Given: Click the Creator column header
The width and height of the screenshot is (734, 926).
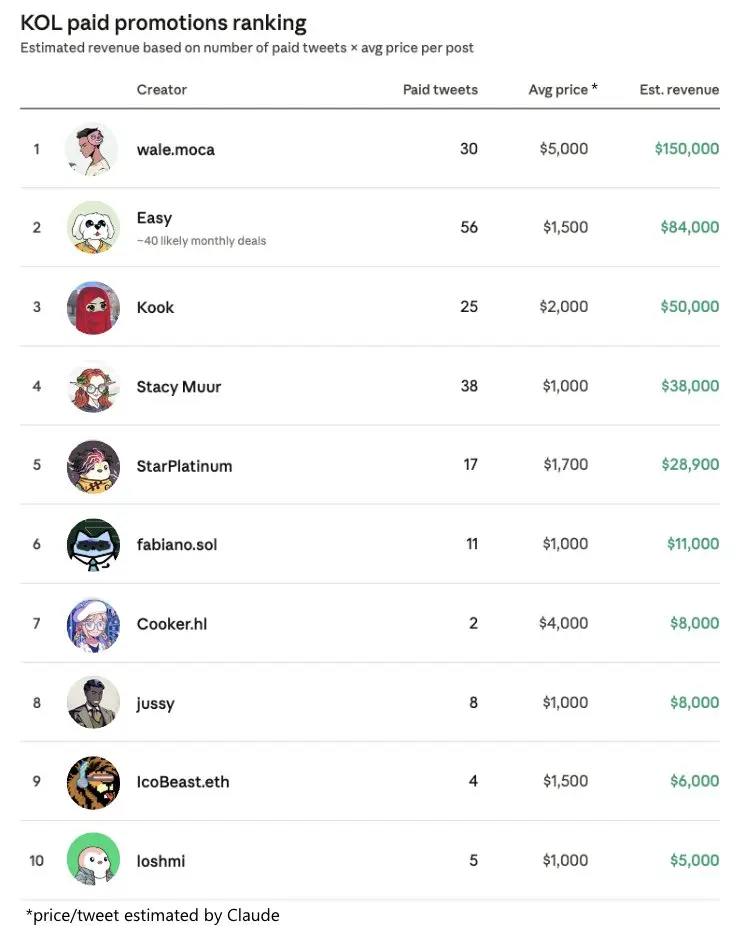Looking at the screenshot, I should [x=162, y=90].
